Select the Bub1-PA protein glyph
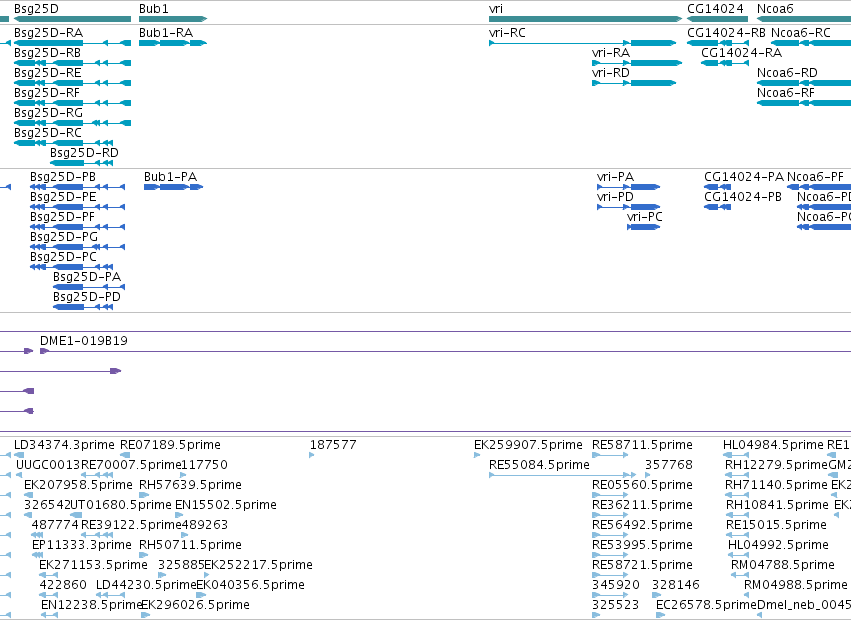 [x=173, y=187]
